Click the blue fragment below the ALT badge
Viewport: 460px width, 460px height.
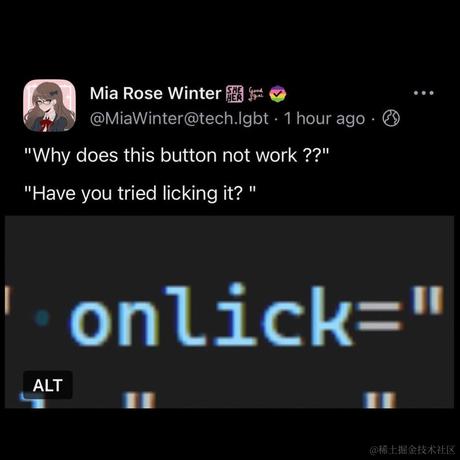(32, 401)
